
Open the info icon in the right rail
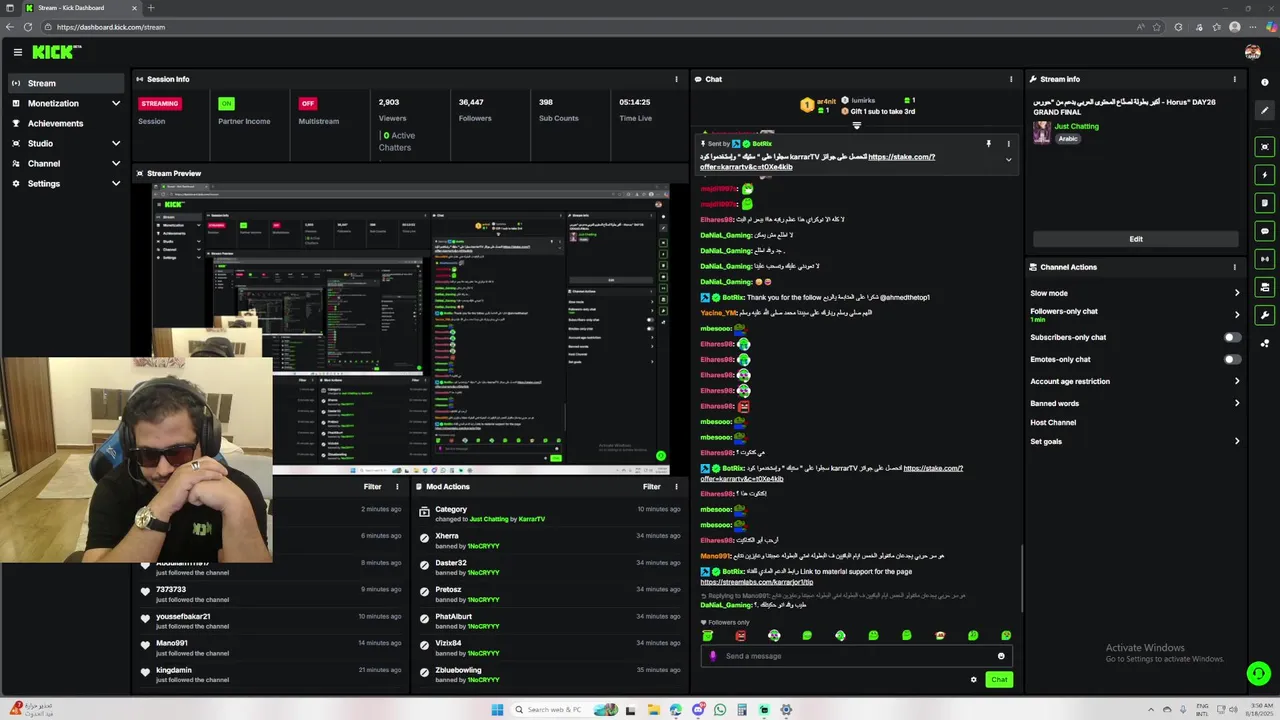[1264, 83]
